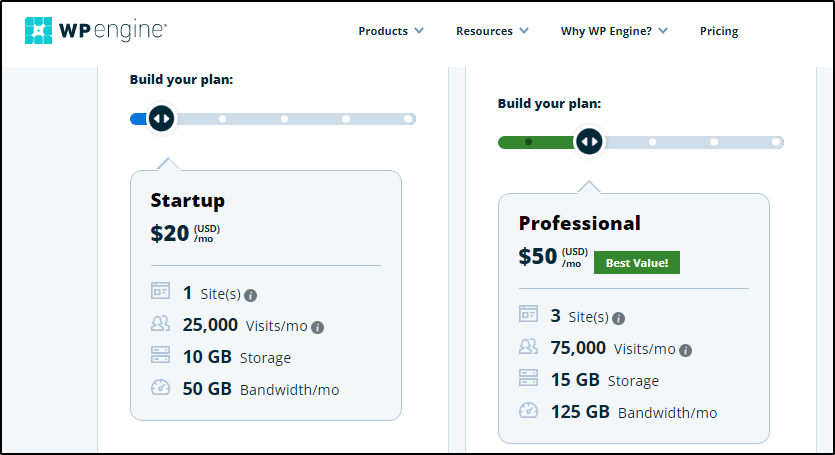Click info icon next to Professional 3 Site(s)
Image resolution: width=835 pixels, height=455 pixels.
coord(618,319)
